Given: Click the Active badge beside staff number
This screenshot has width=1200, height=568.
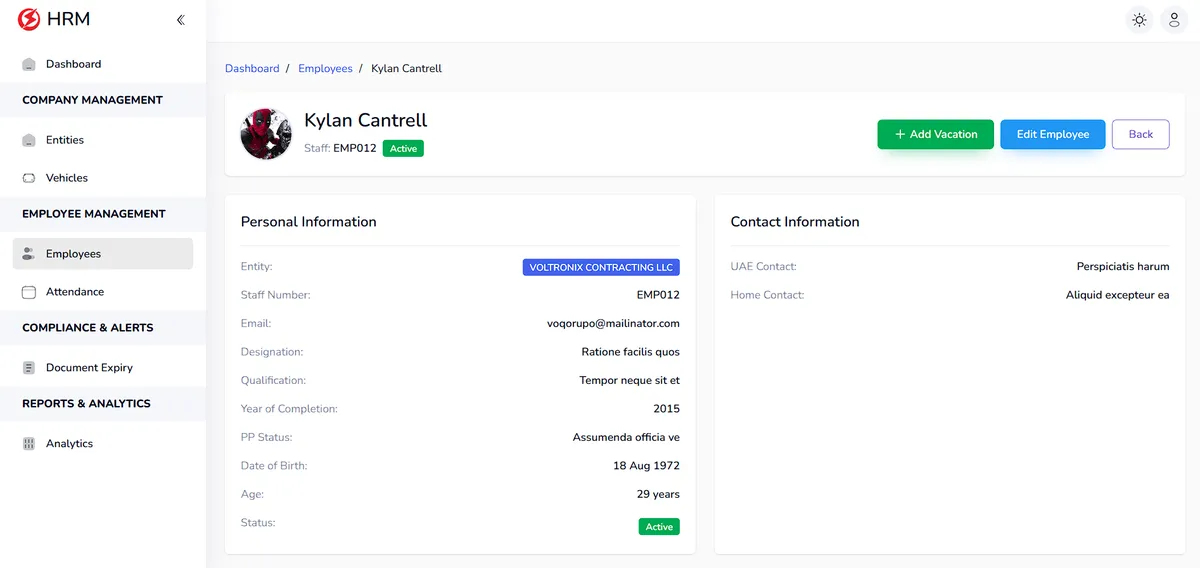Looking at the screenshot, I should pos(403,148).
